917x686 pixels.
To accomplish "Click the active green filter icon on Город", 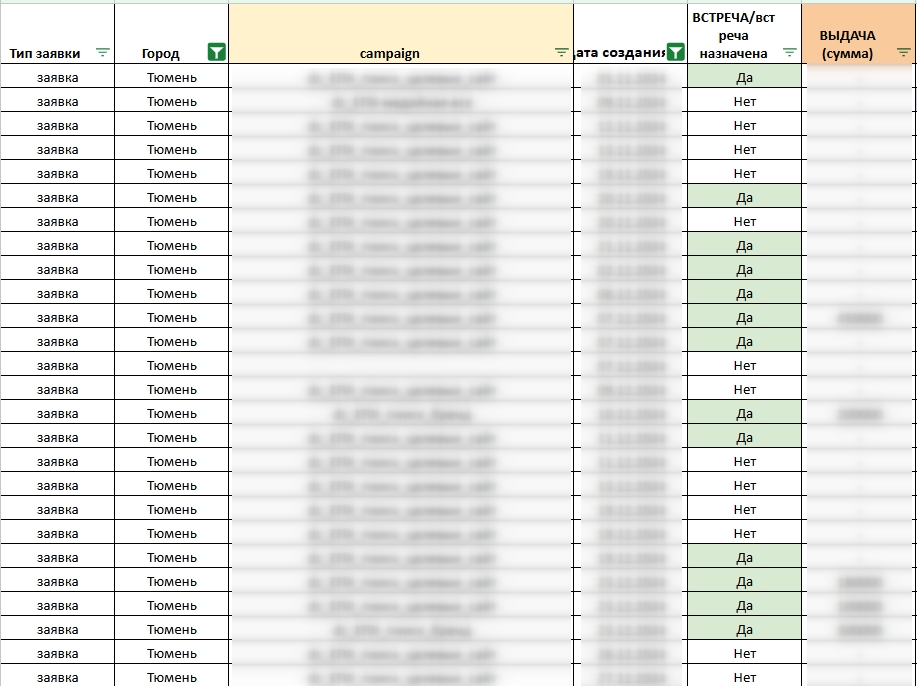I will tap(216, 53).
